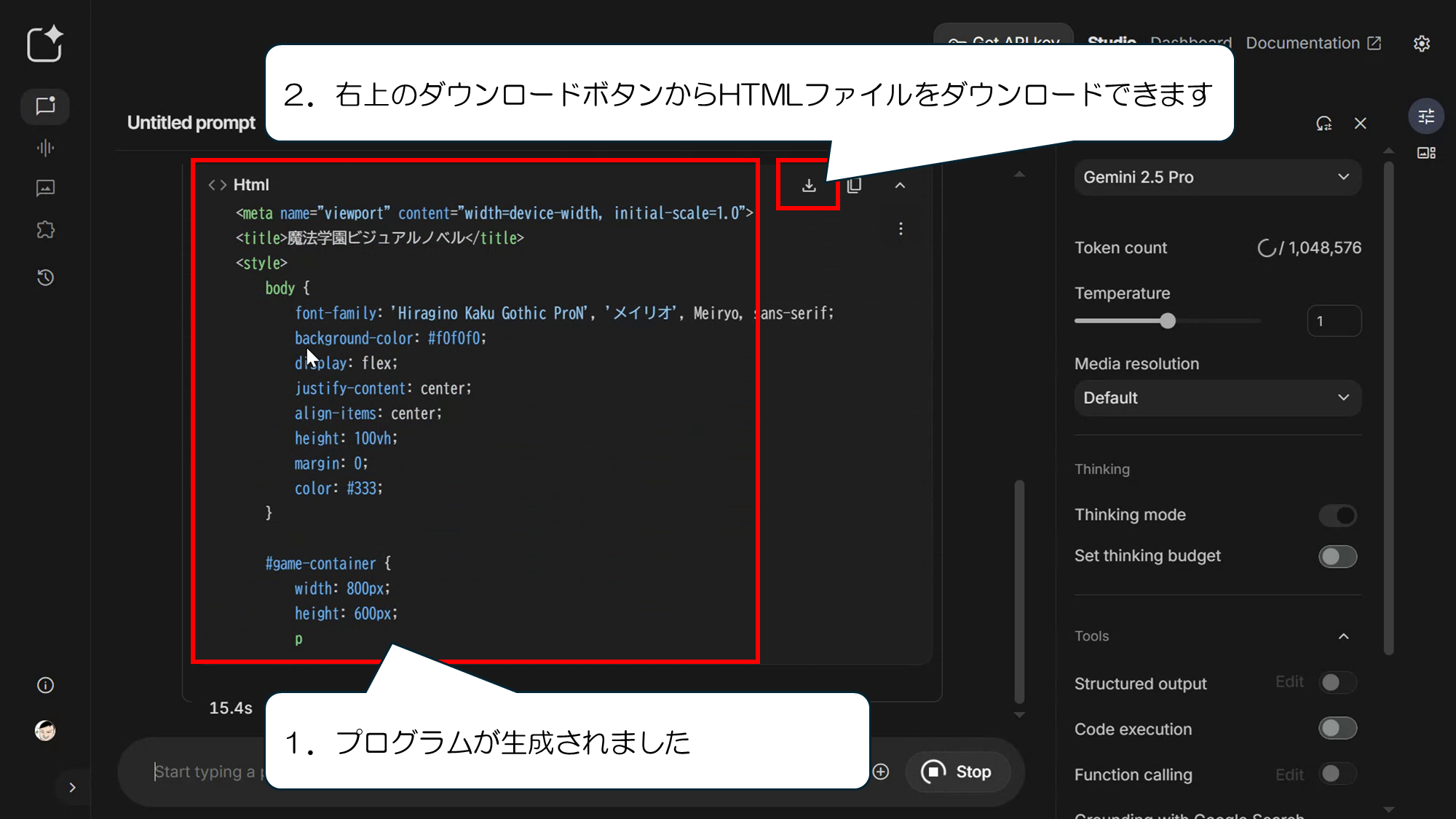Adjust the Temperature slider handle

[x=1168, y=321]
